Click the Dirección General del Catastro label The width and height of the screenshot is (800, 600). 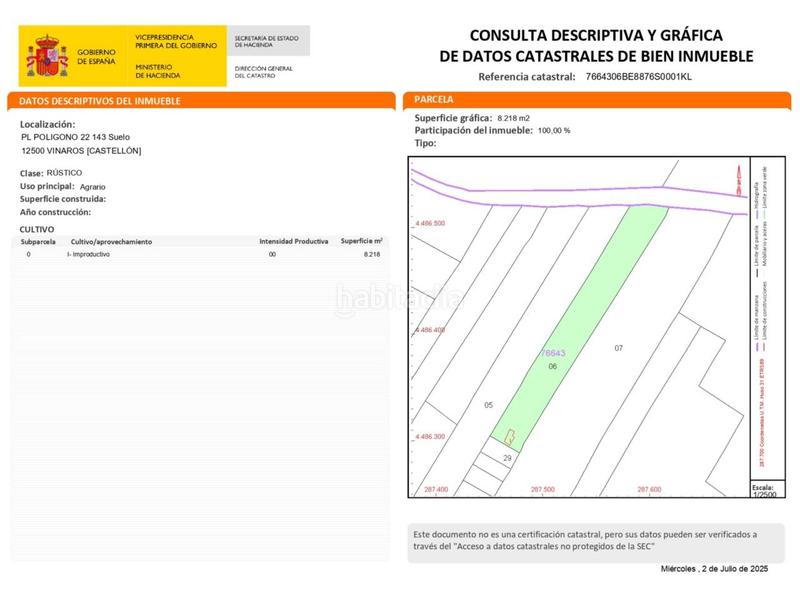coord(264,72)
